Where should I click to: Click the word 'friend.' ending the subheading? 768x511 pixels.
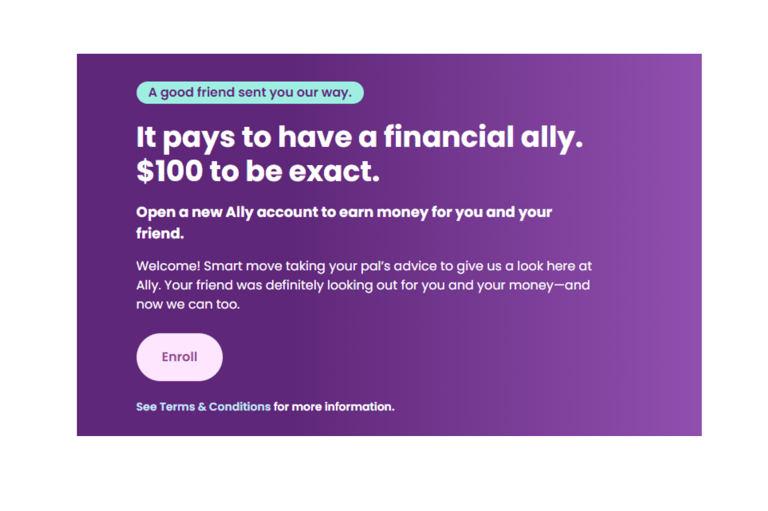160,233
